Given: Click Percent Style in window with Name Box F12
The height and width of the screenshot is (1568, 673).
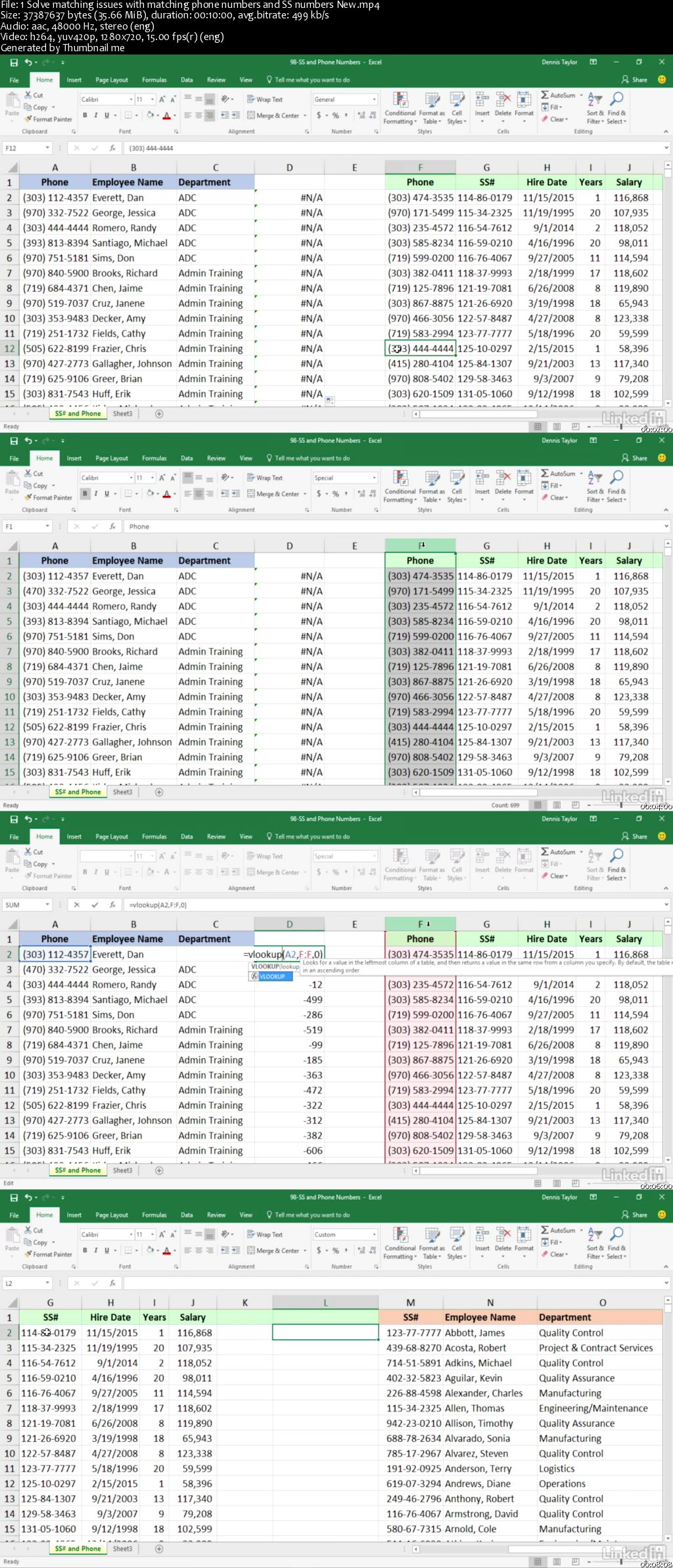Looking at the screenshot, I should (336, 115).
